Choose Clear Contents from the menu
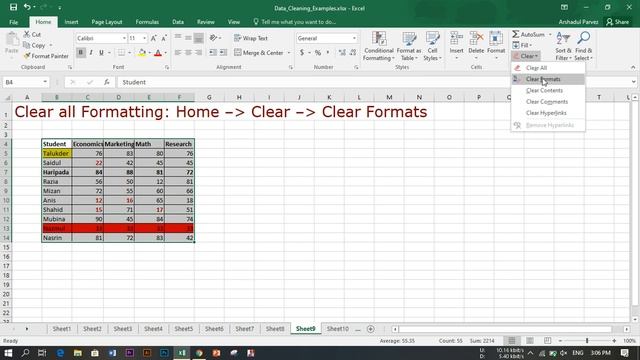The image size is (640, 360). coord(548,90)
